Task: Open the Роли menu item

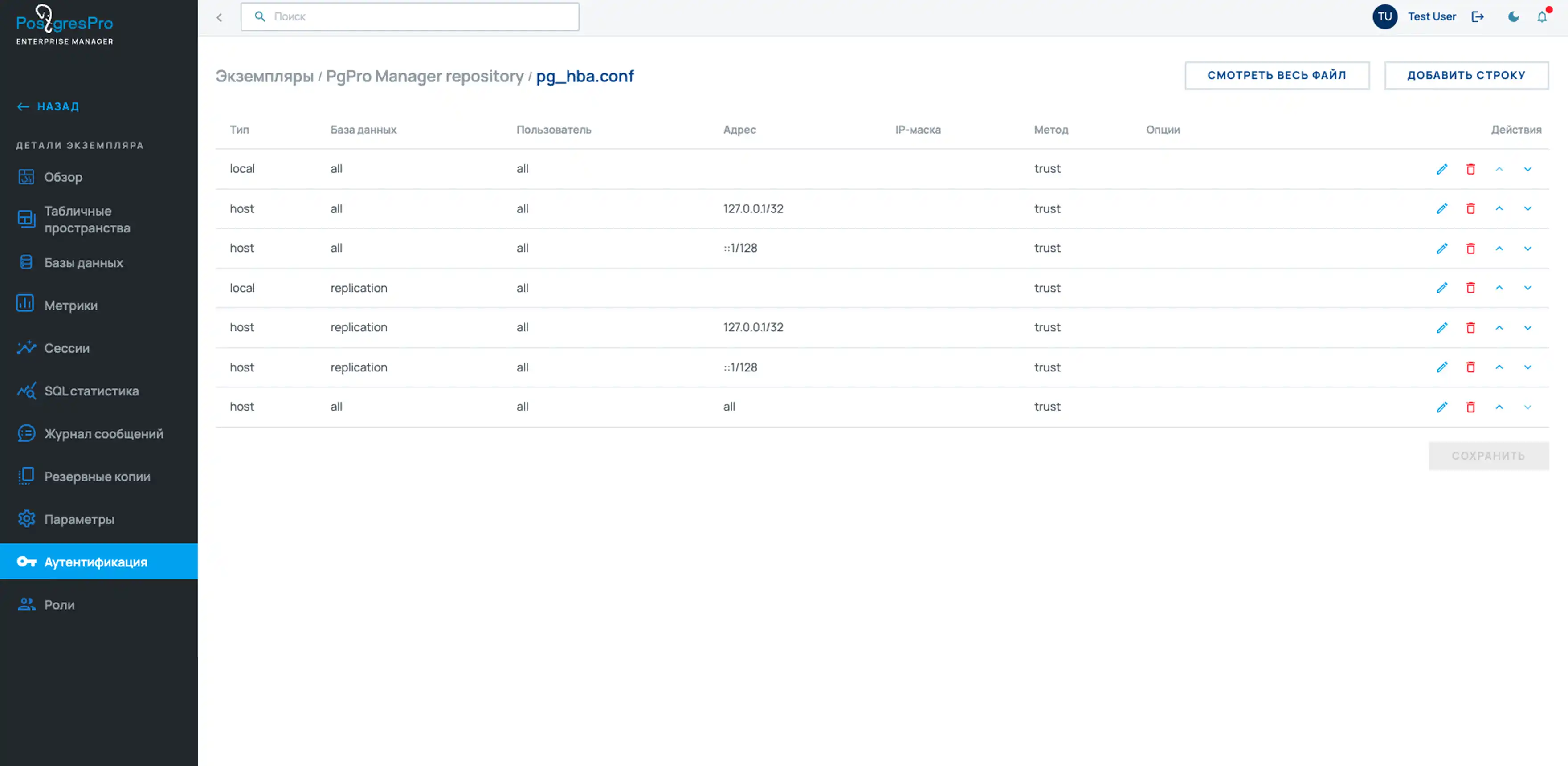Action: (59, 605)
